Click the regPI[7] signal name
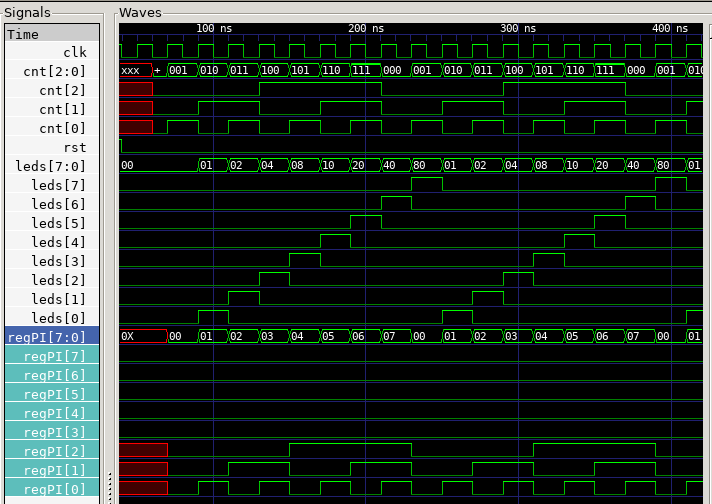 click(61, 356)
